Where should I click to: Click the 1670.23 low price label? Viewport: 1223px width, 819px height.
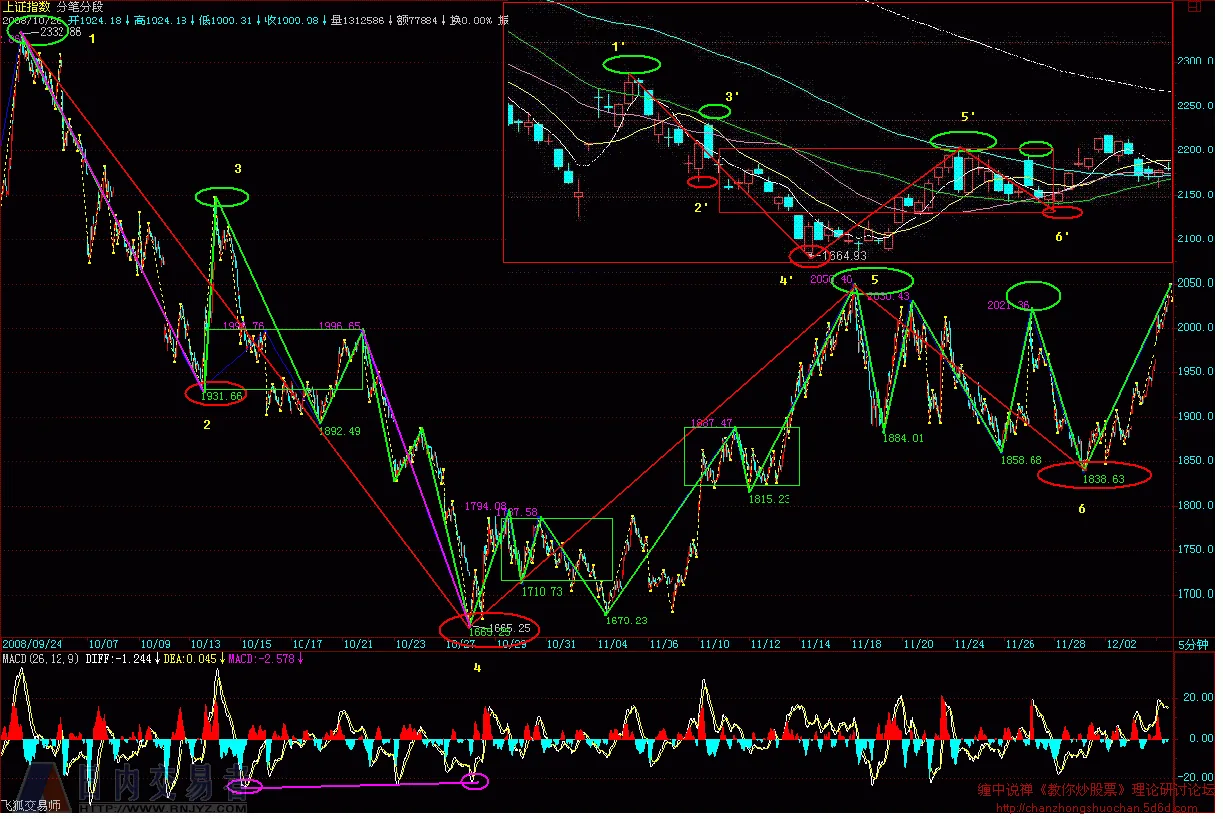[627, 620]
